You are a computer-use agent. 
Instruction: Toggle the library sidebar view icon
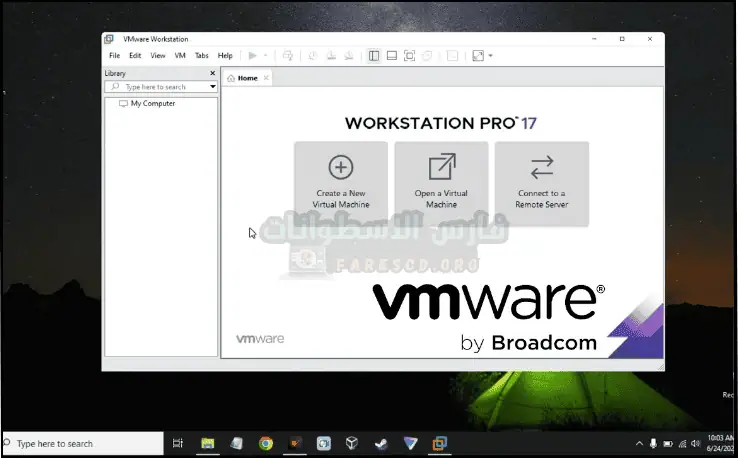tap(374, 56)
